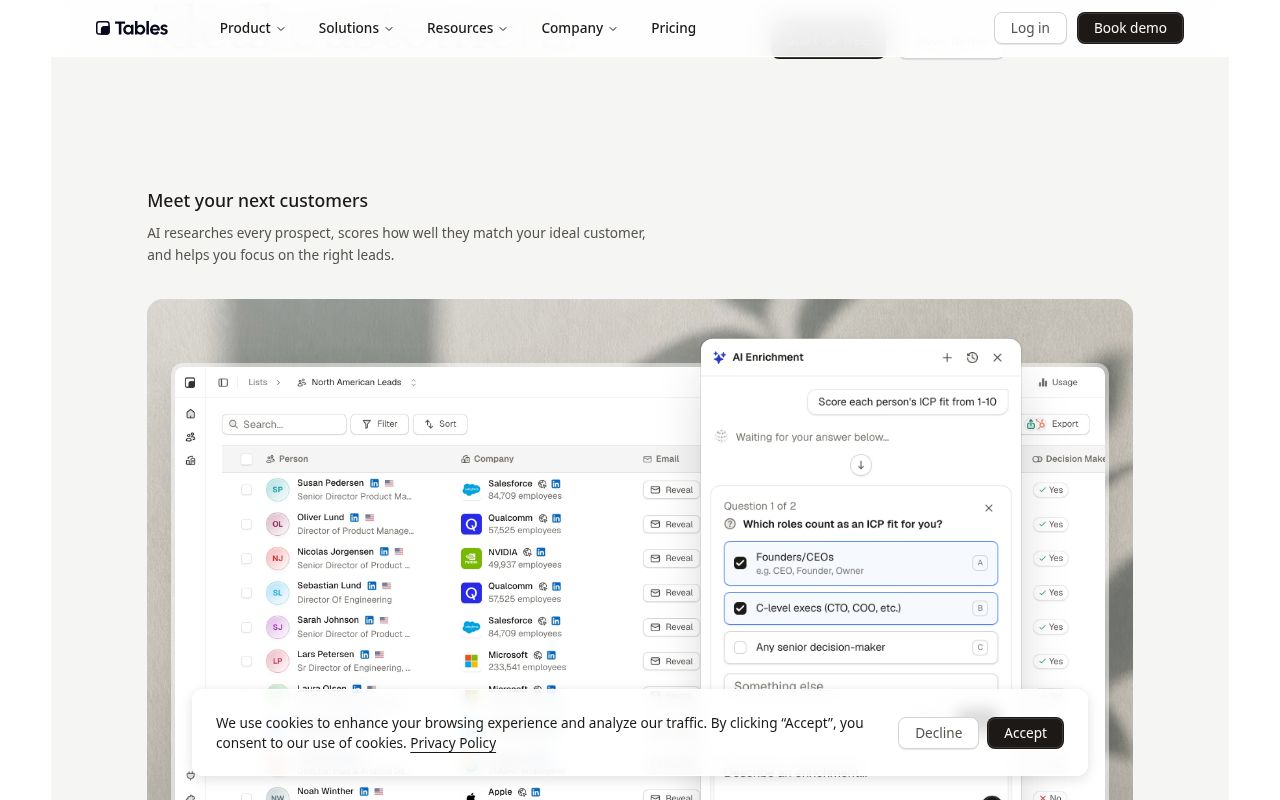Reveal Susan Pedersen's email
The height and width of the screenshot is (800, 1280).
(x=671, y=490)
